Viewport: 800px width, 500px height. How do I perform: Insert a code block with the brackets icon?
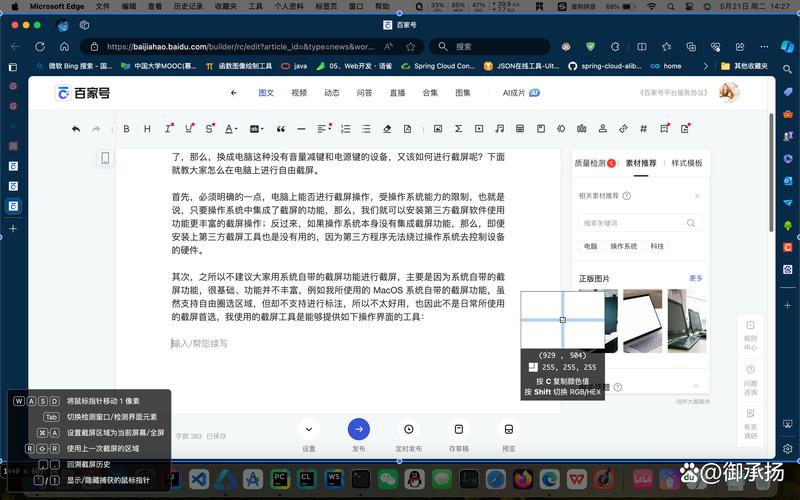(561, 129)
